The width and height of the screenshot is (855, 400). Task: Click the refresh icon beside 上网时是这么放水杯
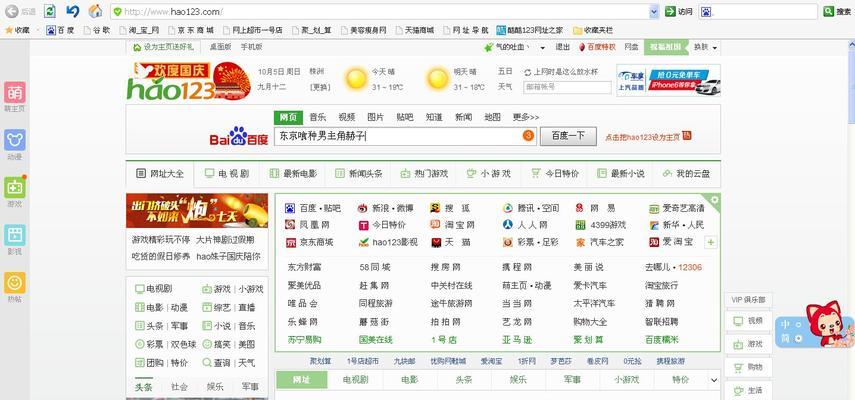point(527,72)
